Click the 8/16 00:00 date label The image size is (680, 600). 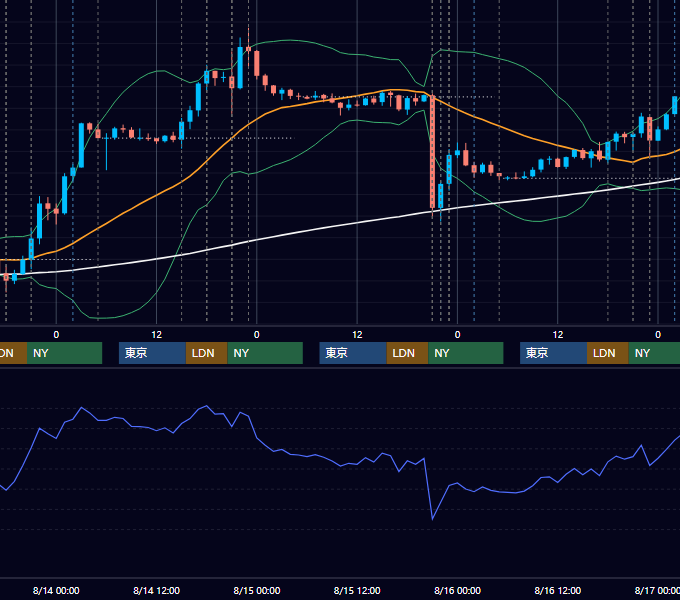click(x=458, y=590)
